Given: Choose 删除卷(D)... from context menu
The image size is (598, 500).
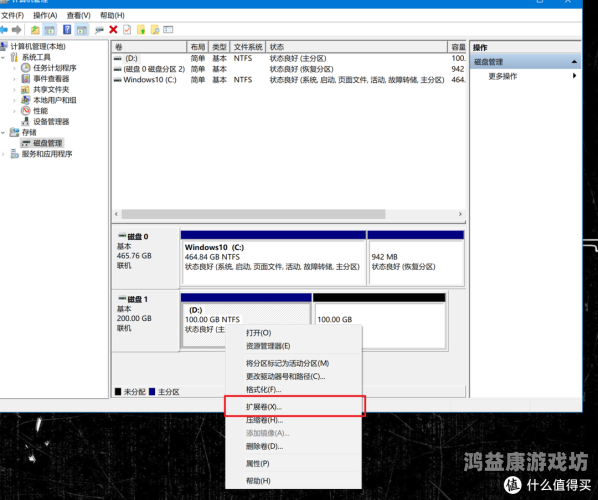Looking at the screenshot, I should (294, 446).
